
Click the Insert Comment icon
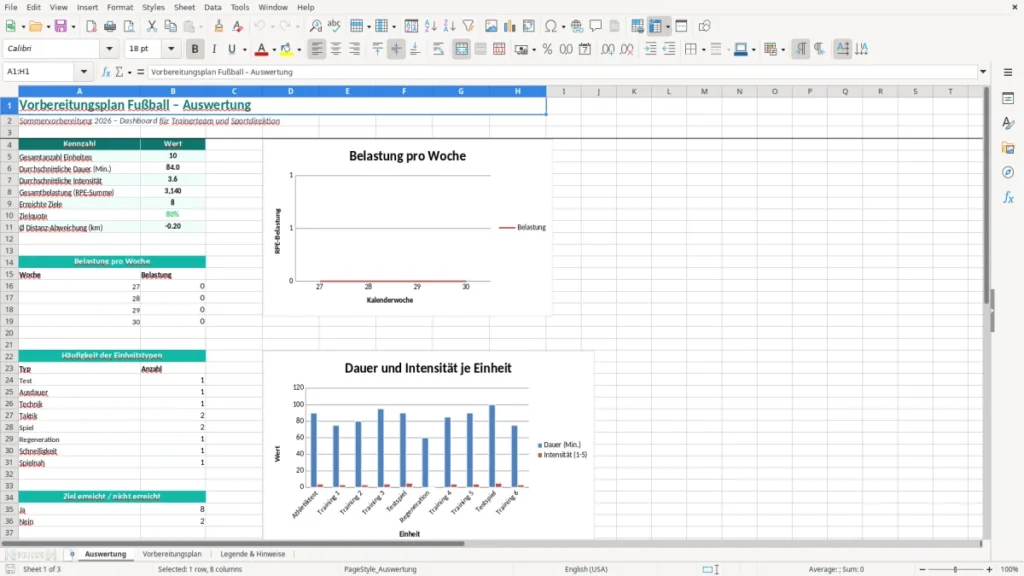596,26
